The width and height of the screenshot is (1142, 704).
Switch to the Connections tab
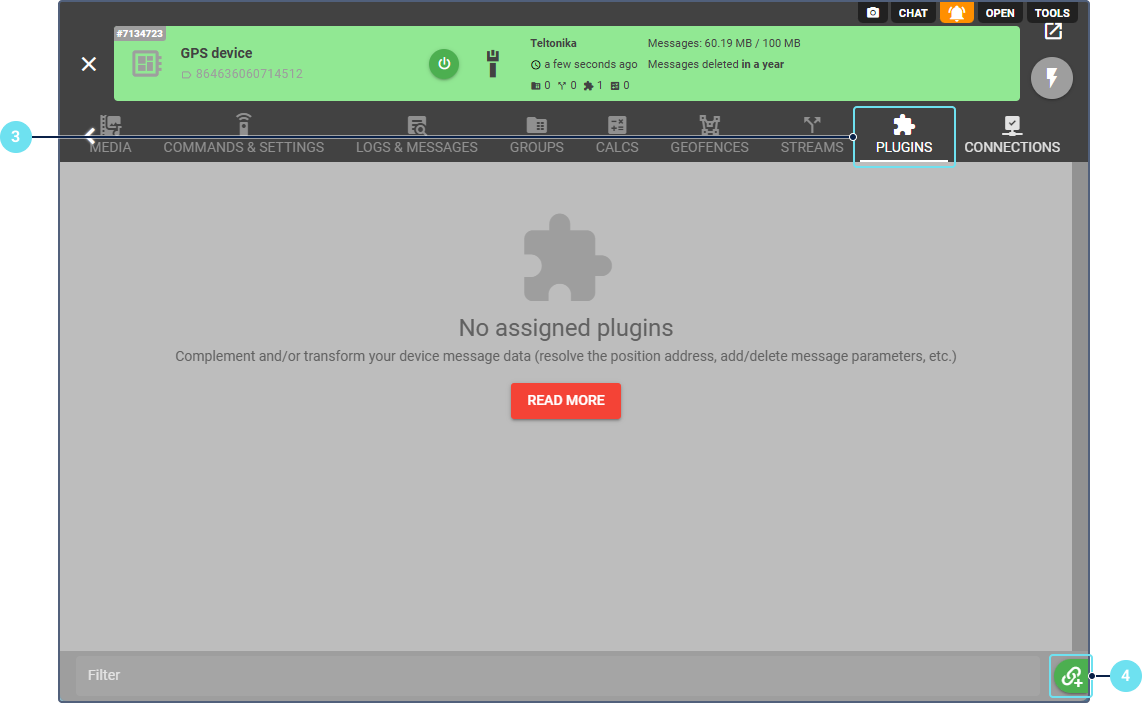(x=1012, y=136)
